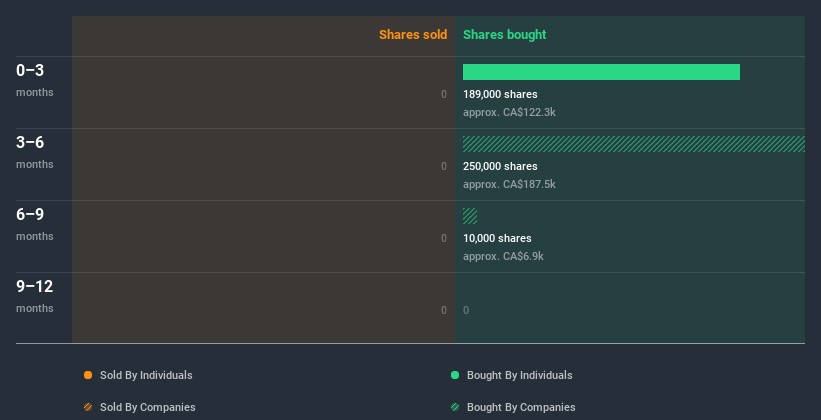This screenshot has height=420, width=821.
Task: Click the solid green 0–3 months bought bar
Action: click(x=601, y=72)
